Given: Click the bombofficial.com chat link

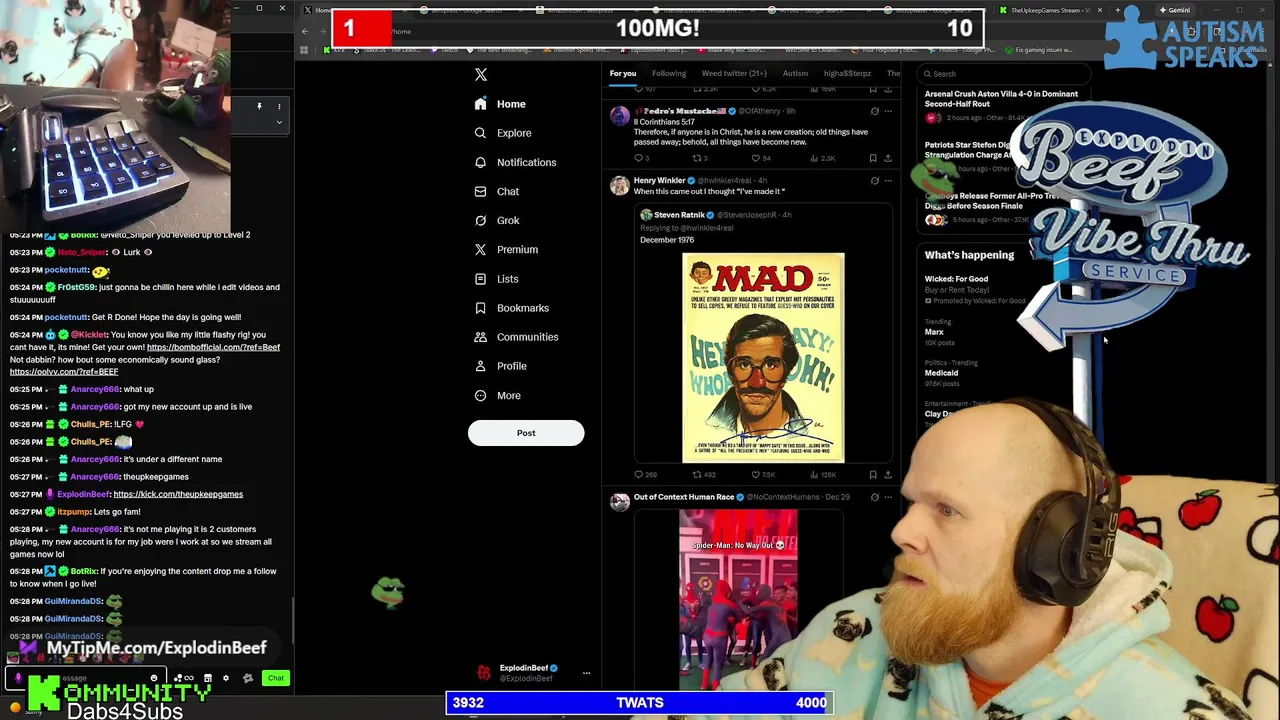Looking at the screenshot, I should coord(213,347).
